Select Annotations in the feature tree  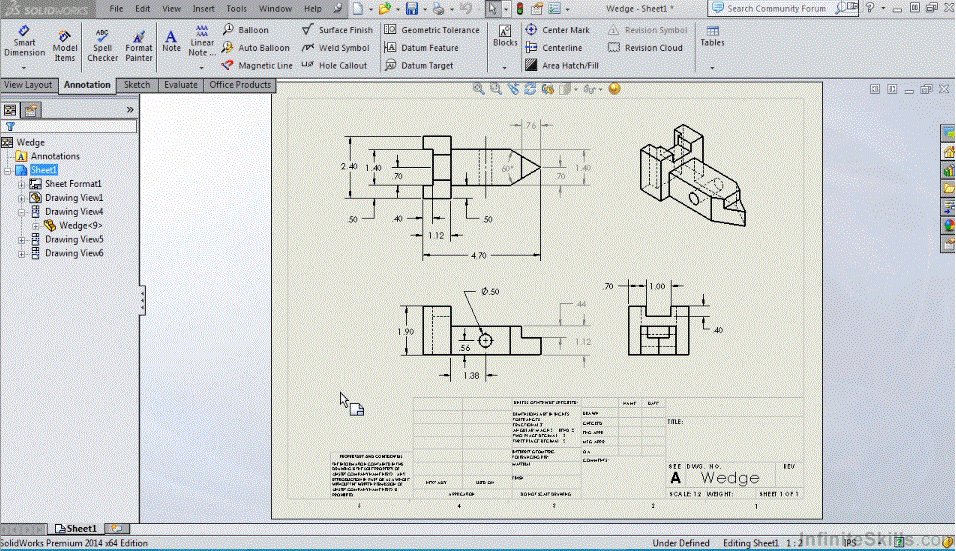click(x=55, y=157)
